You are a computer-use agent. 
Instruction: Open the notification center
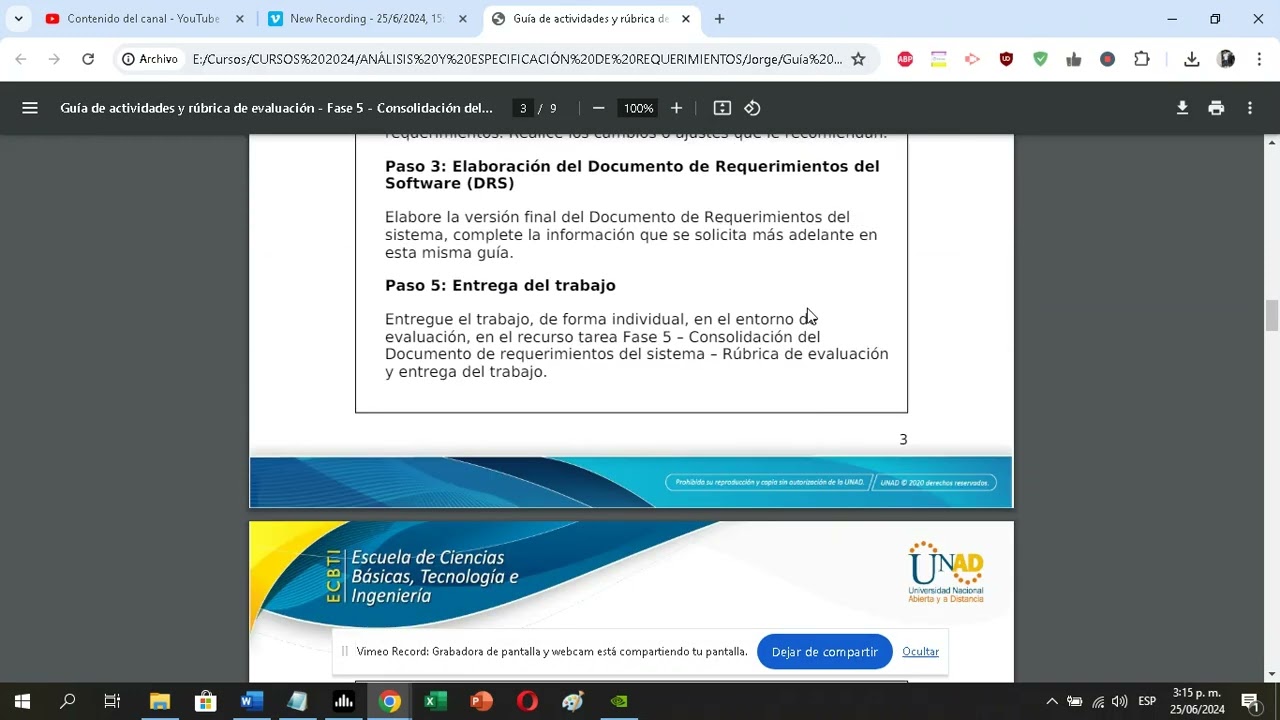(1250, 701)
